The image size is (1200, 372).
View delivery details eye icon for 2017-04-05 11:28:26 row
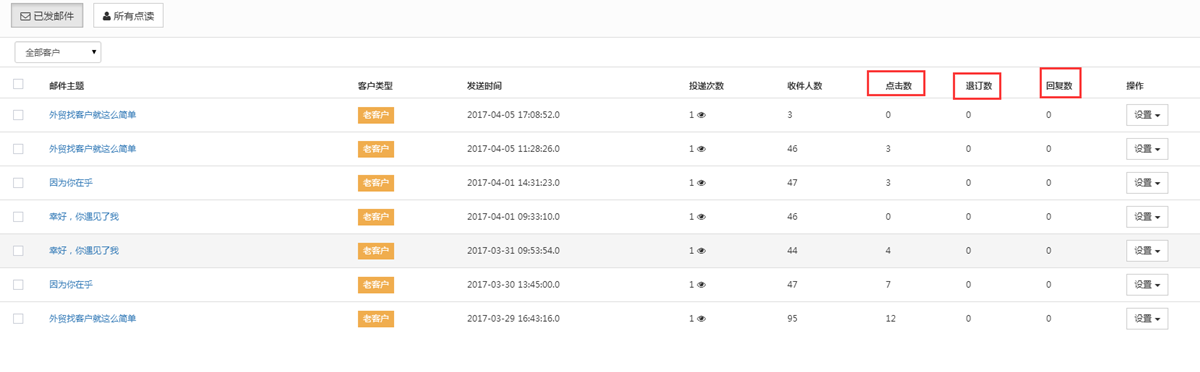701,149
